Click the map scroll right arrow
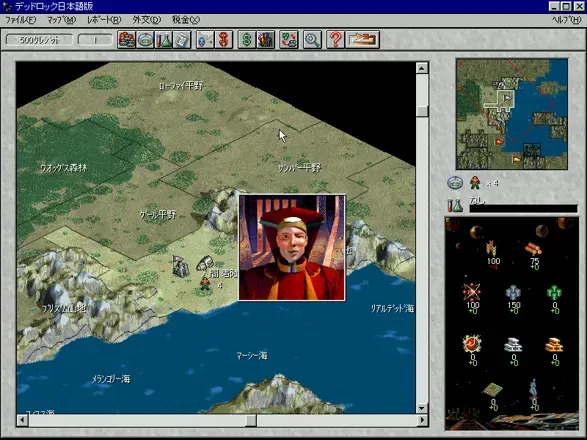 422,420
